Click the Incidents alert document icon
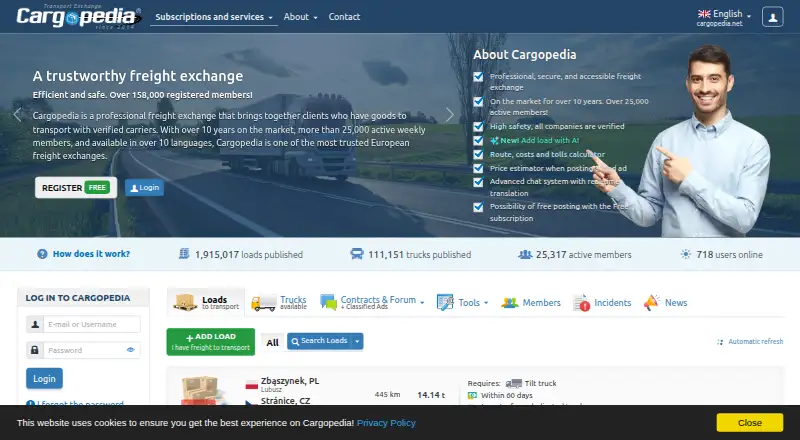800x440 pixels. tap(581, 303)
